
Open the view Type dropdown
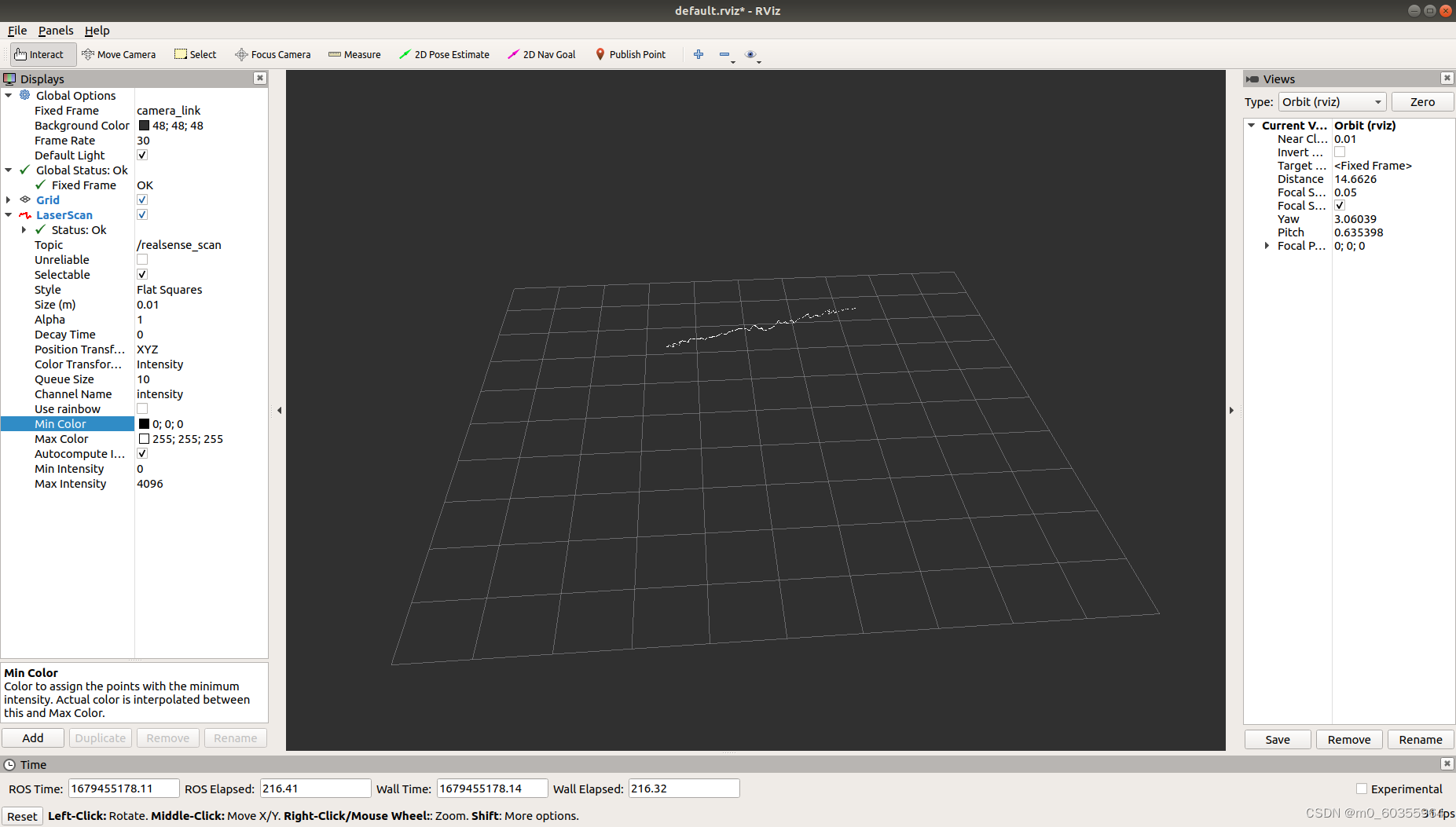pos(1332,102)
